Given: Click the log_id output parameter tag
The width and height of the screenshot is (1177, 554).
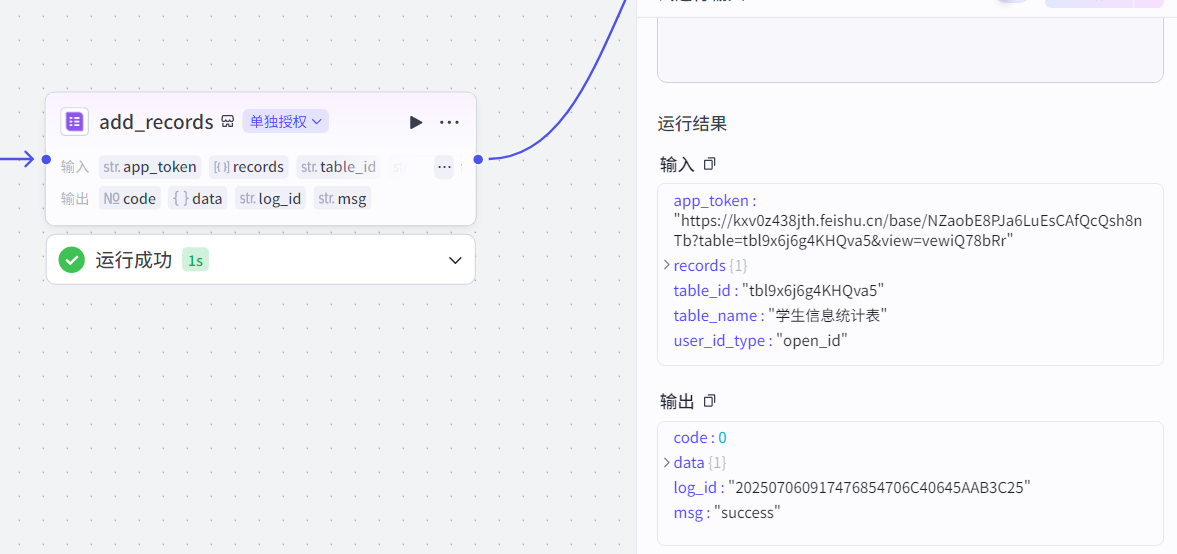Looking at the screenshot, I should pyautogui.click(x=270, y=198).
